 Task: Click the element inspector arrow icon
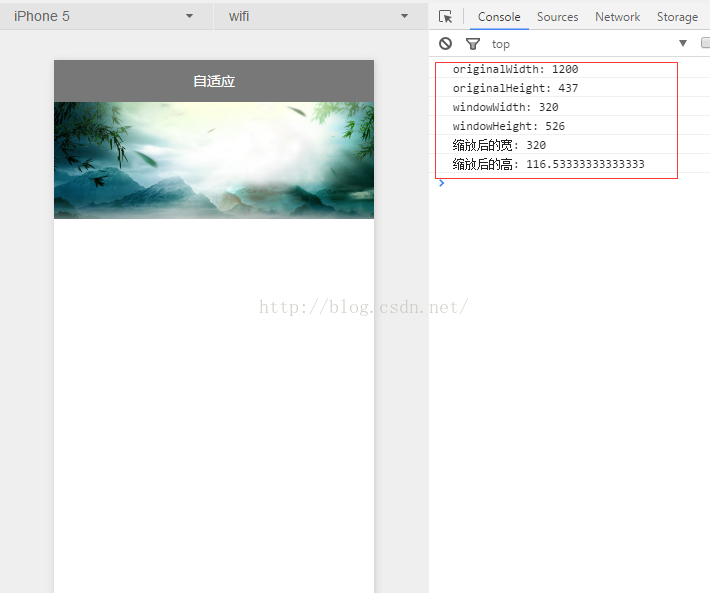446,17
